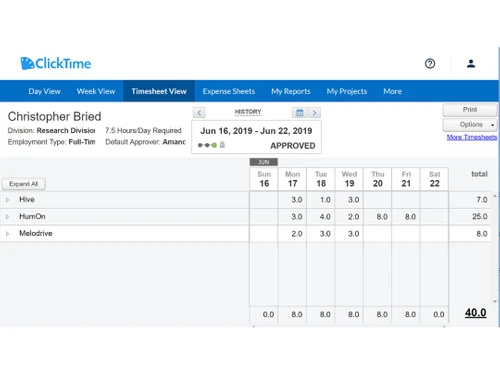
Task: Expand the HumOn row
Action: coord(7,217)
